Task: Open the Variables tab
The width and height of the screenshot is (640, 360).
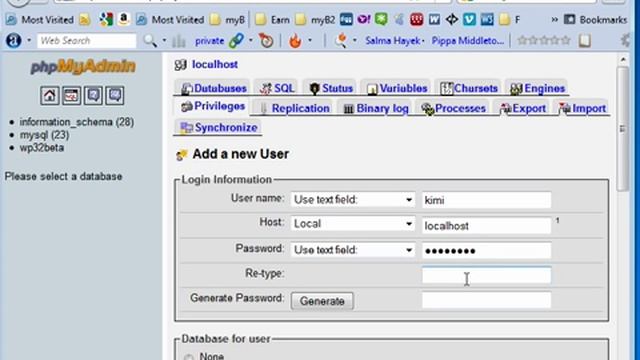Action: (397, 88)
